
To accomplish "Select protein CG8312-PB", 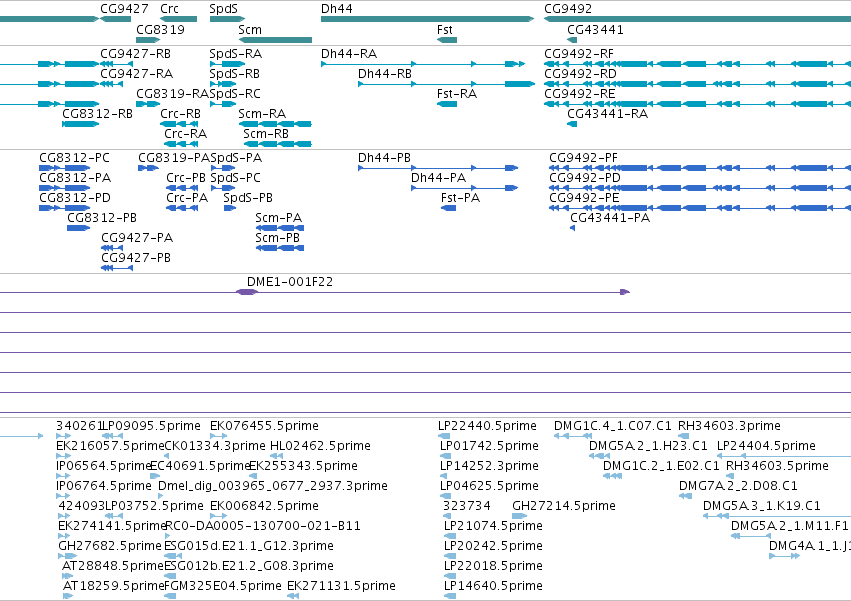I will click(x=79, y=228).
